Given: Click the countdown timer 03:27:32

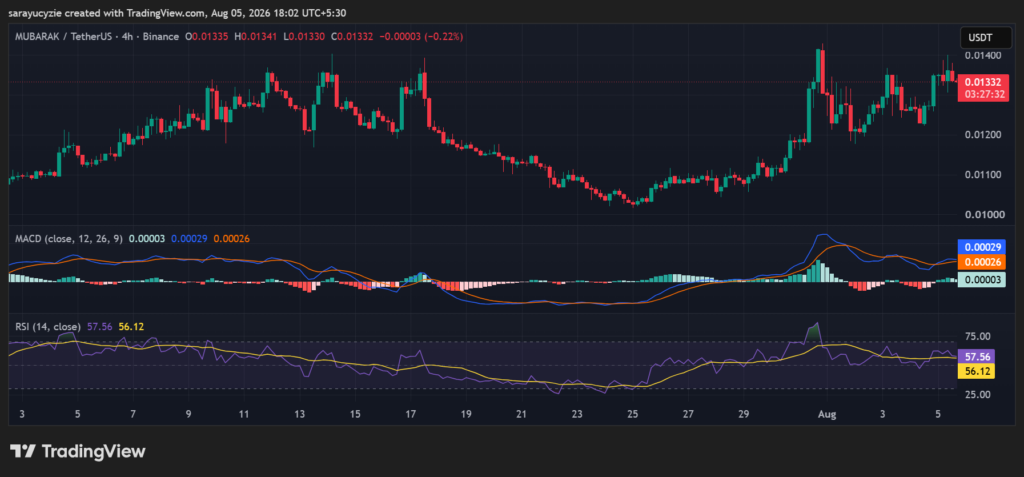Looking at the screenshot, I should pyautogui.click(x=984, y=94).
